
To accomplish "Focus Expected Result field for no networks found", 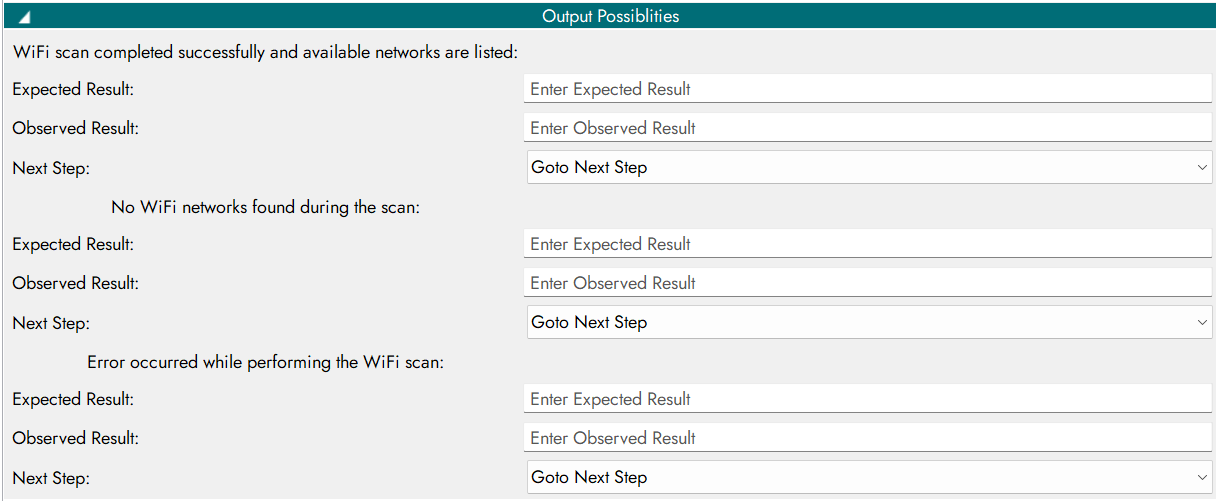I will pyautogui.click(x=867, y=244).
